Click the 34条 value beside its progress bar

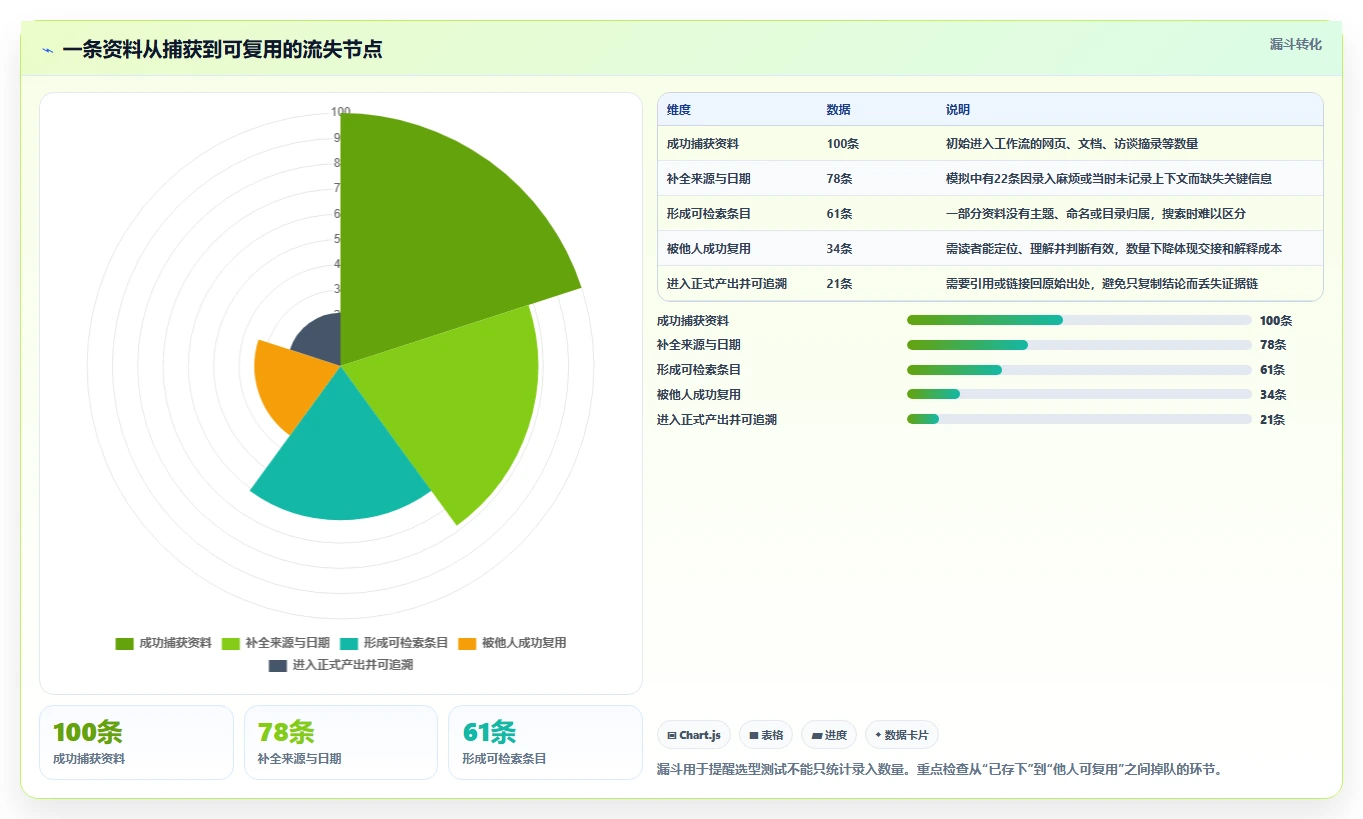pyautogui.click(x=1272, y=395)
